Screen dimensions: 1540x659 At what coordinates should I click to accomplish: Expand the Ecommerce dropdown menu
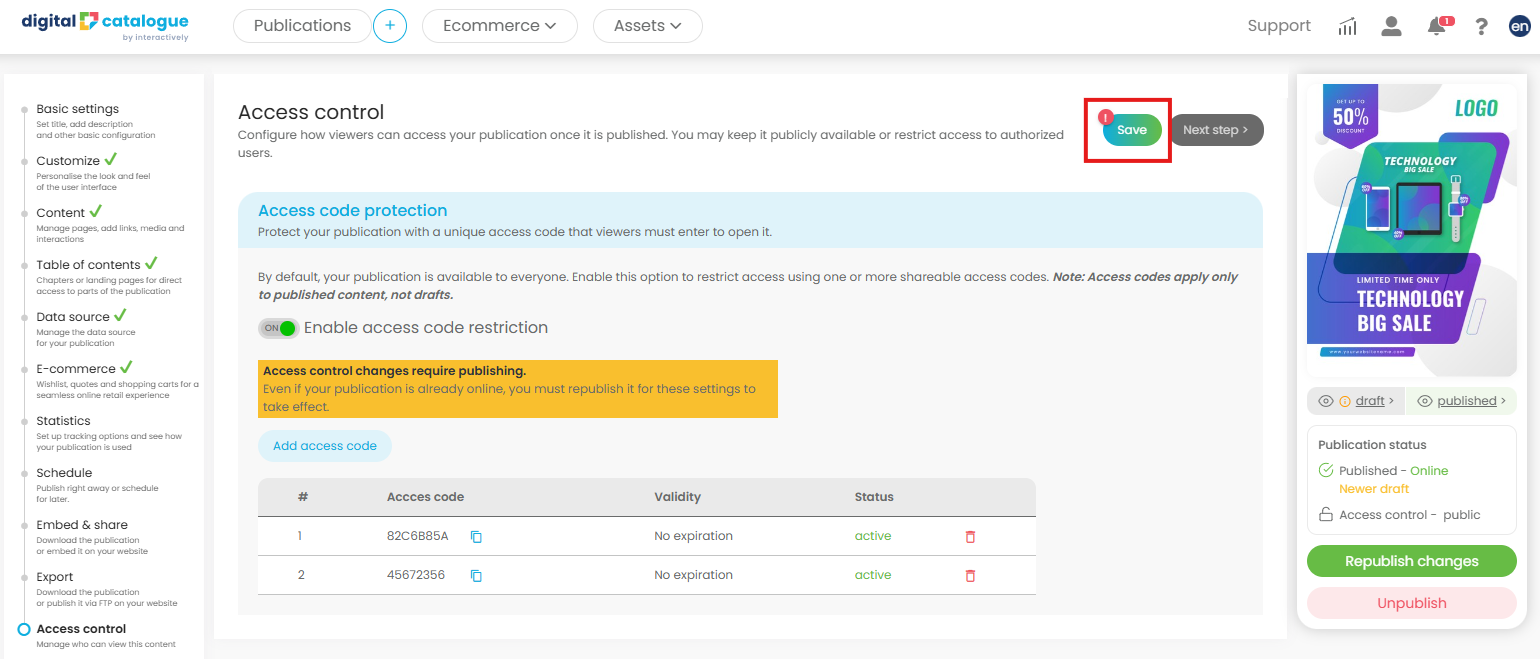point(500,26)
